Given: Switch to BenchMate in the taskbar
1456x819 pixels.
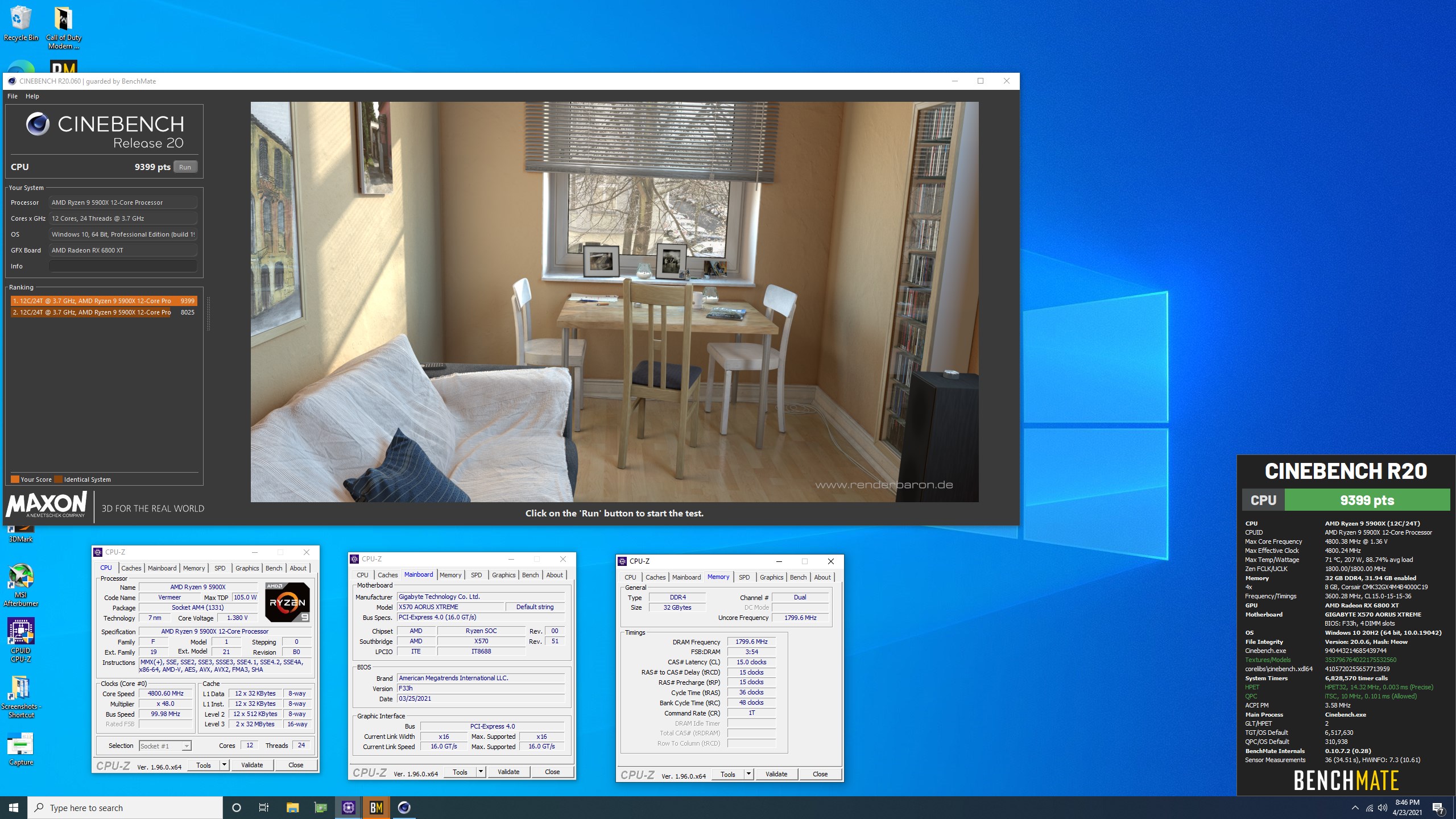Looking at the screenshot, I should [376, 808].
